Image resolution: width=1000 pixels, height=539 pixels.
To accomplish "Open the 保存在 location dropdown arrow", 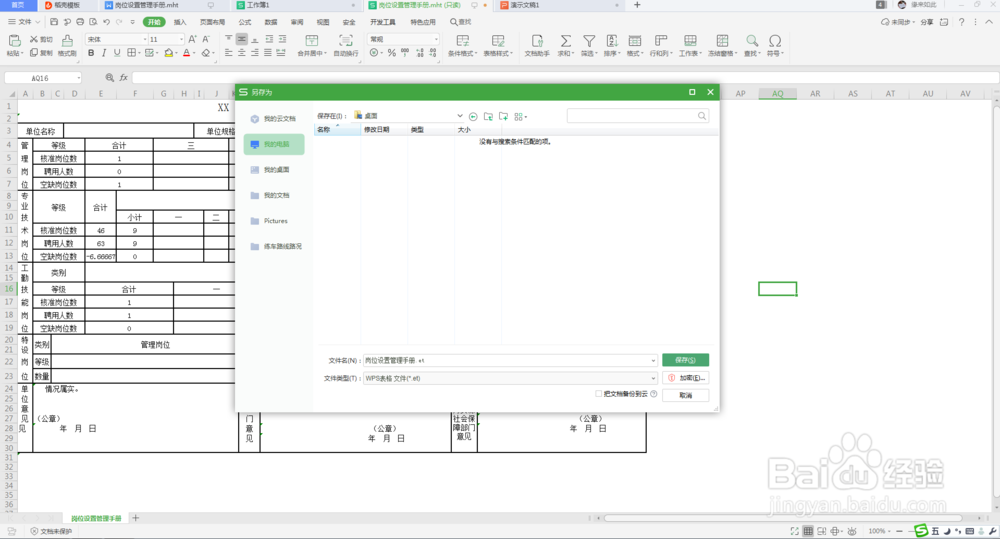I will coord(459,116).
